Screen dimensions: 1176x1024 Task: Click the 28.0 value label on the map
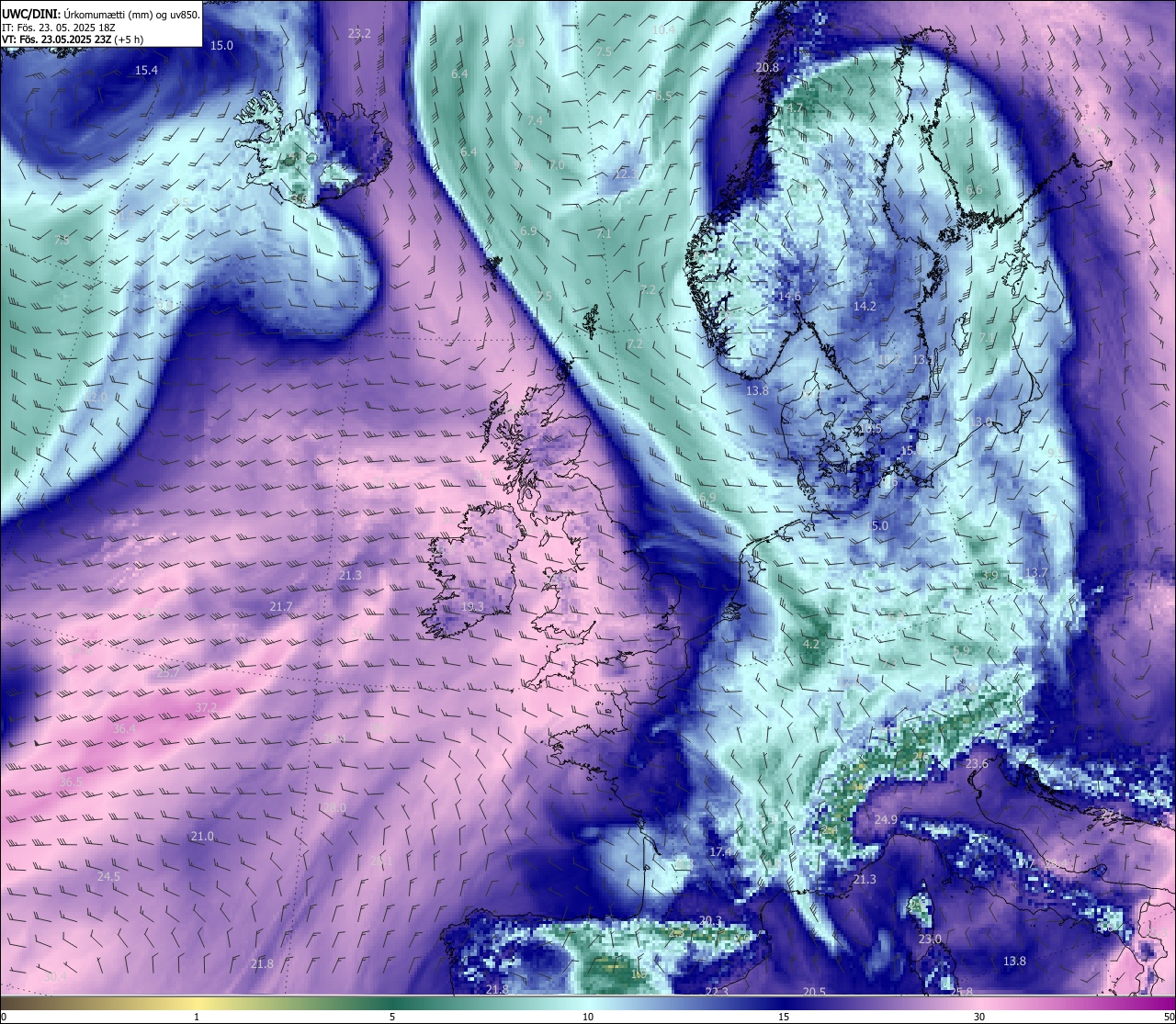334,807
